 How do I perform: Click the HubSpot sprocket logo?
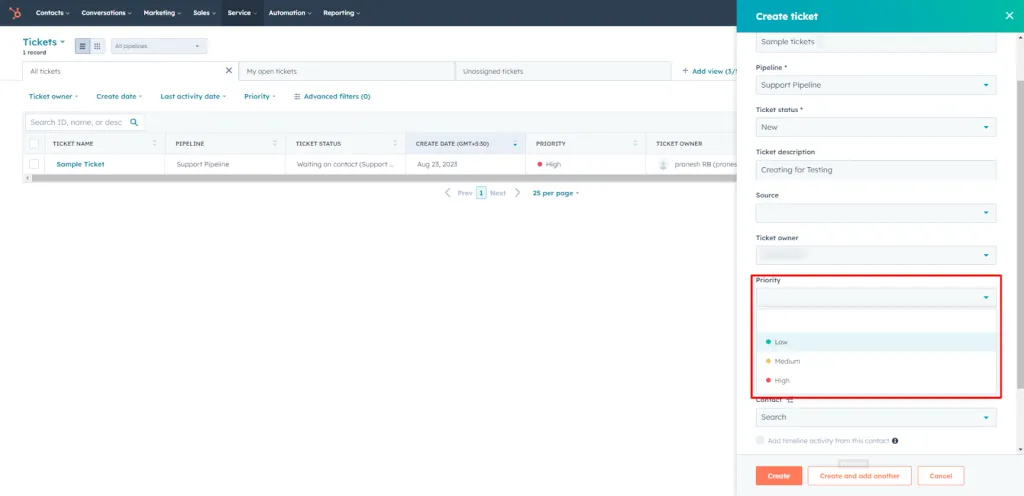pyautogui.click(x=15, y=12)
